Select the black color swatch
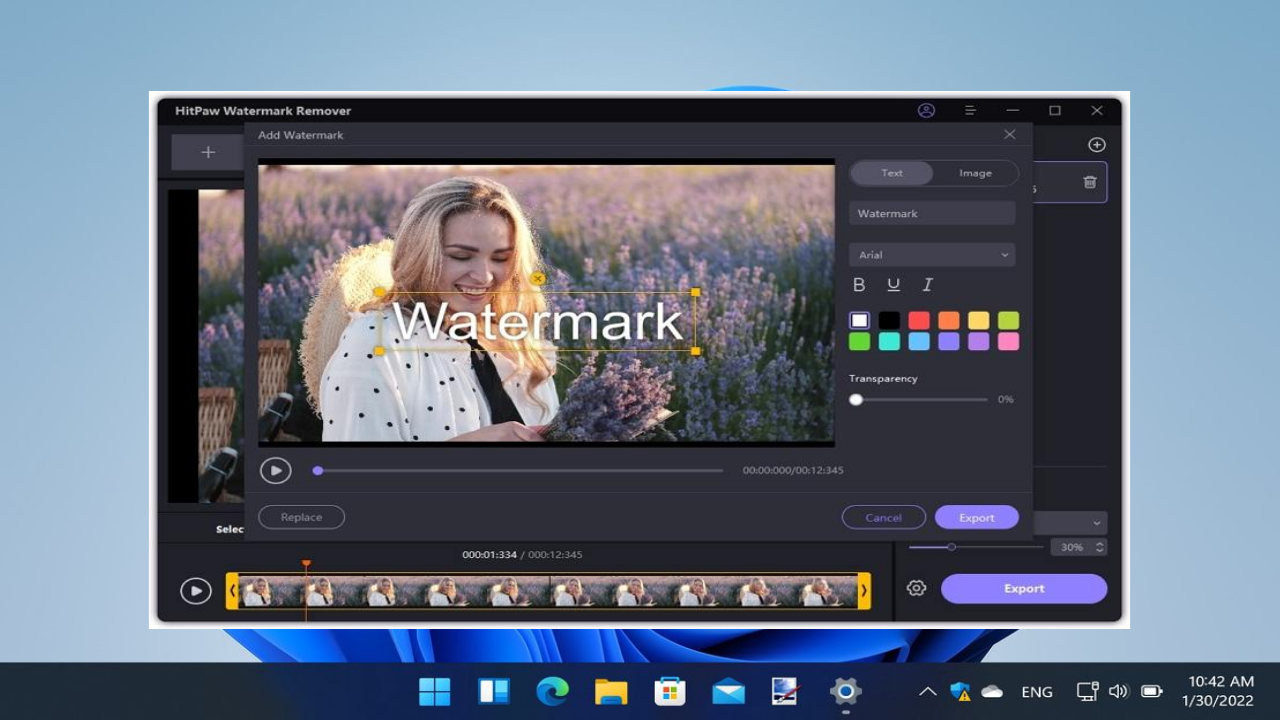 (x=889, y=320)
